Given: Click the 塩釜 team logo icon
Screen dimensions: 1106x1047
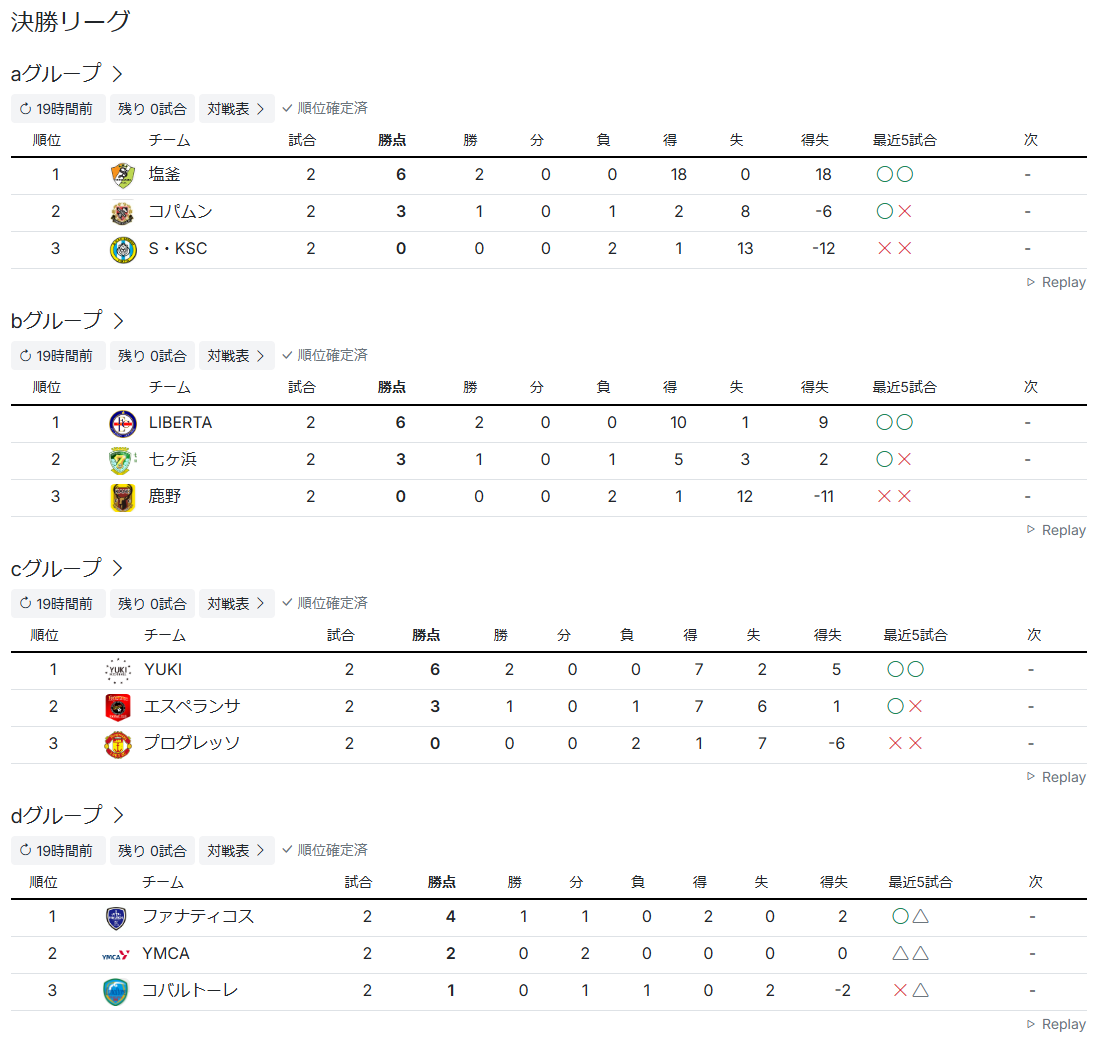Looking at the screenshot, I should click(x=122, y=175).
